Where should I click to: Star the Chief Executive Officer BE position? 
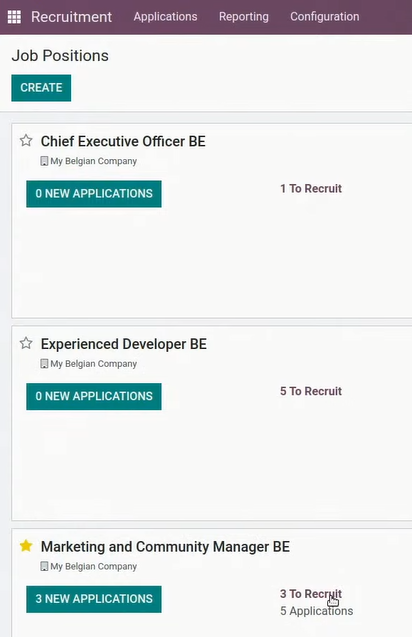click(26, 140)
